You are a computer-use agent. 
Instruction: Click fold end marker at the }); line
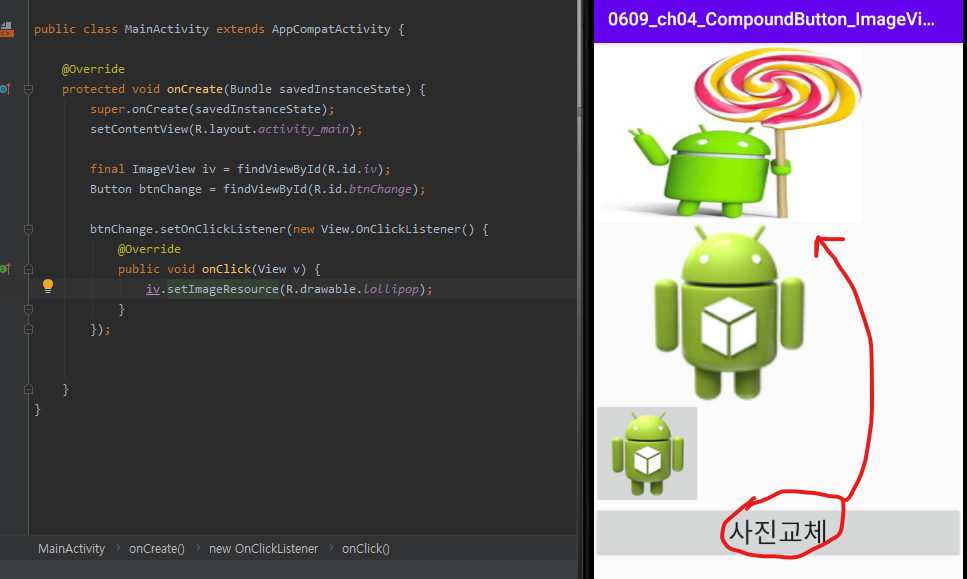pos(28,329)
